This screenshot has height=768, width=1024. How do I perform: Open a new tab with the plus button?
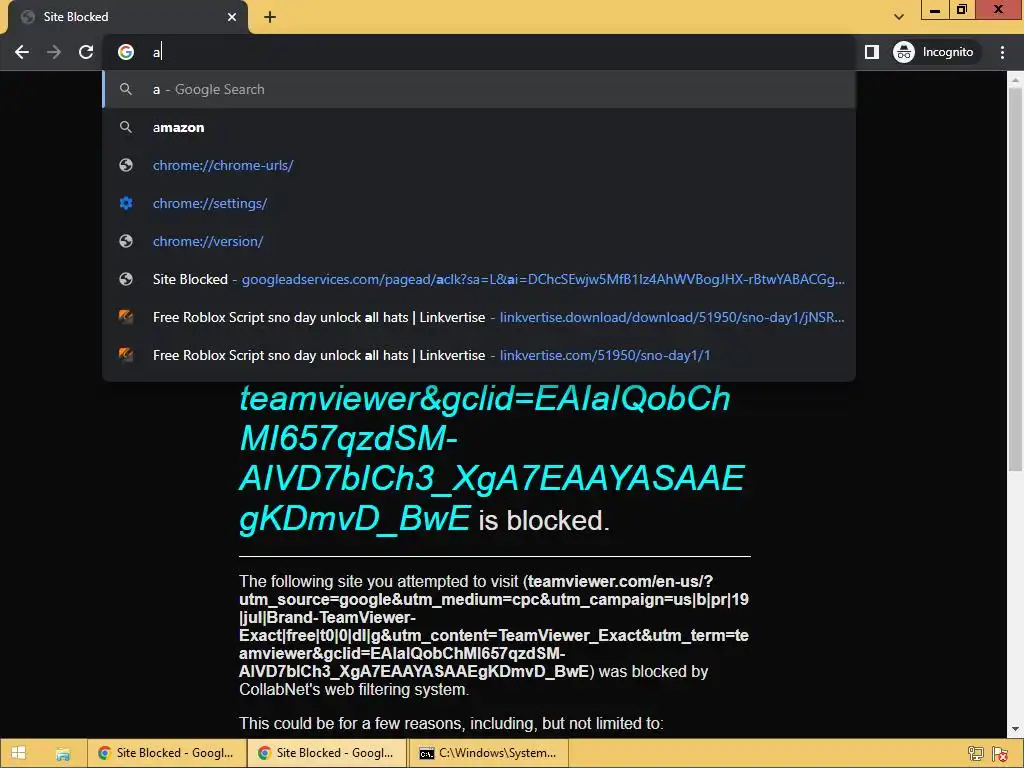pyautogui.click(x=270, y=18)
